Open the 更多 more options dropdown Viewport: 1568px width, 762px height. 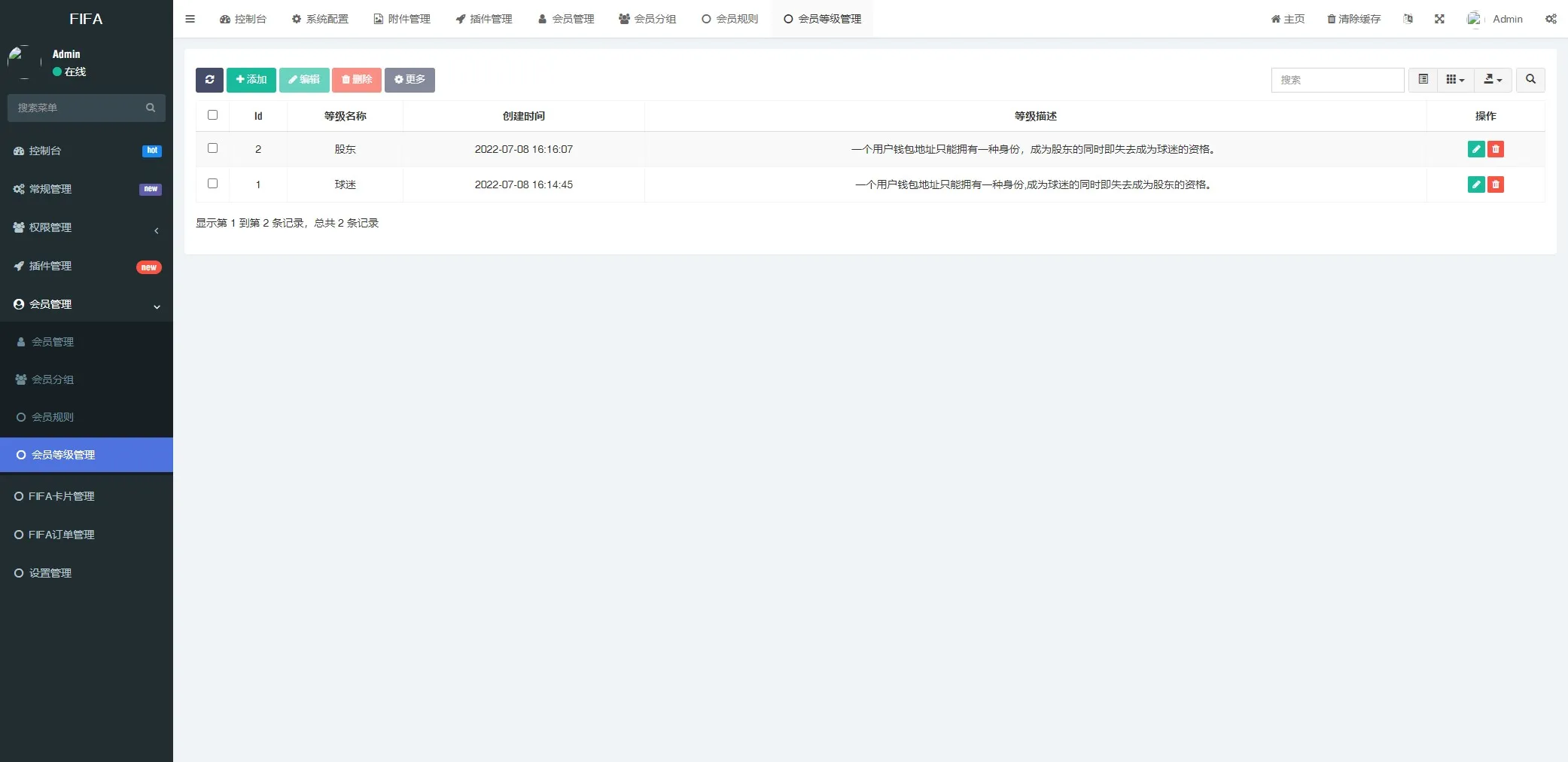click(410, 80)
